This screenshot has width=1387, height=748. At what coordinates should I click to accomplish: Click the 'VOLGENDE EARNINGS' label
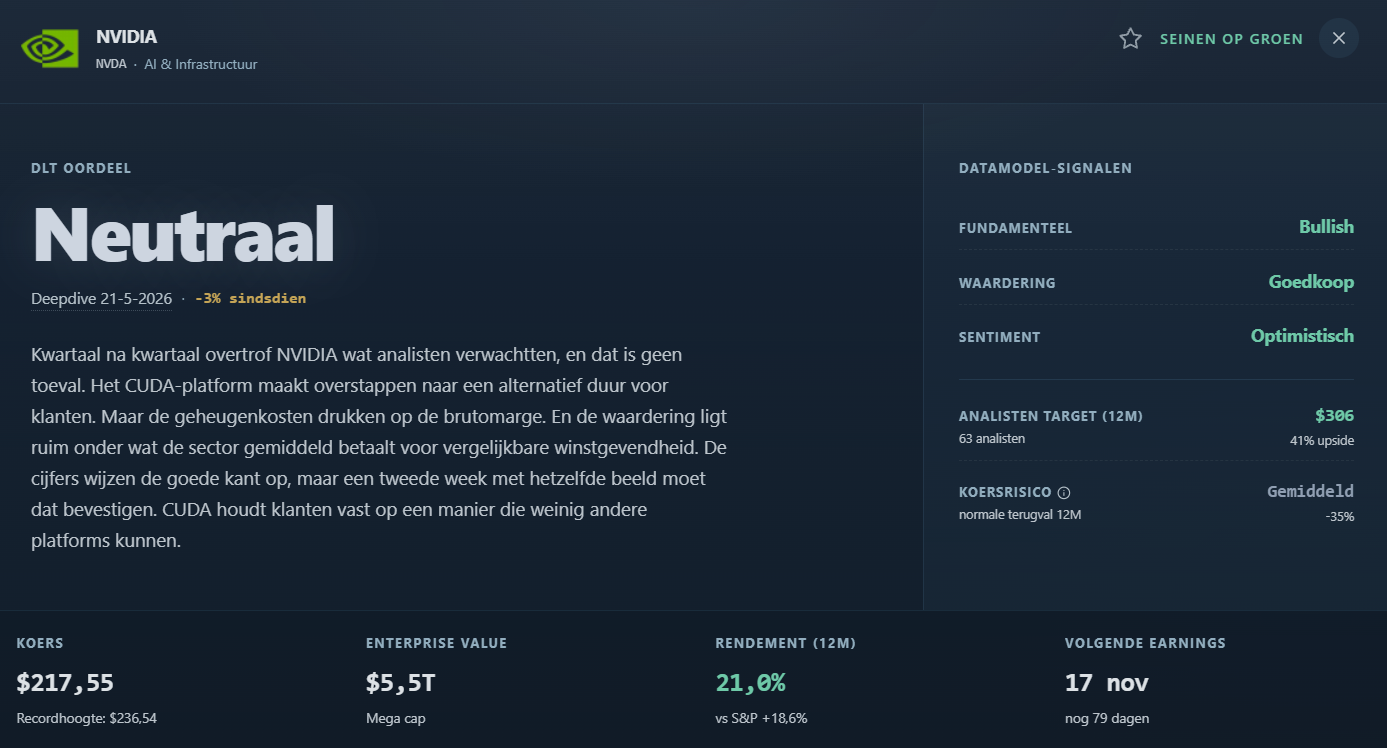tap(1145, 643)
